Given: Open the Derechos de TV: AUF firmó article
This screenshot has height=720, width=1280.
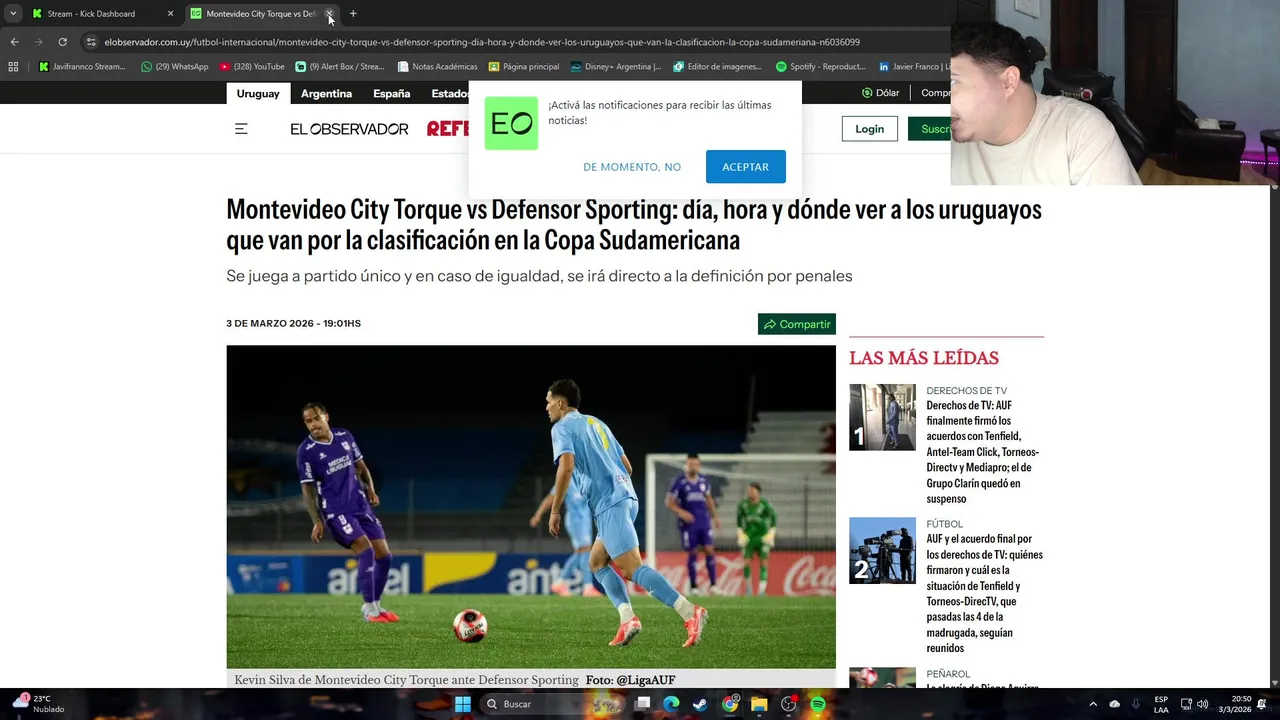Looking at the screenshot, I should 984,452.
